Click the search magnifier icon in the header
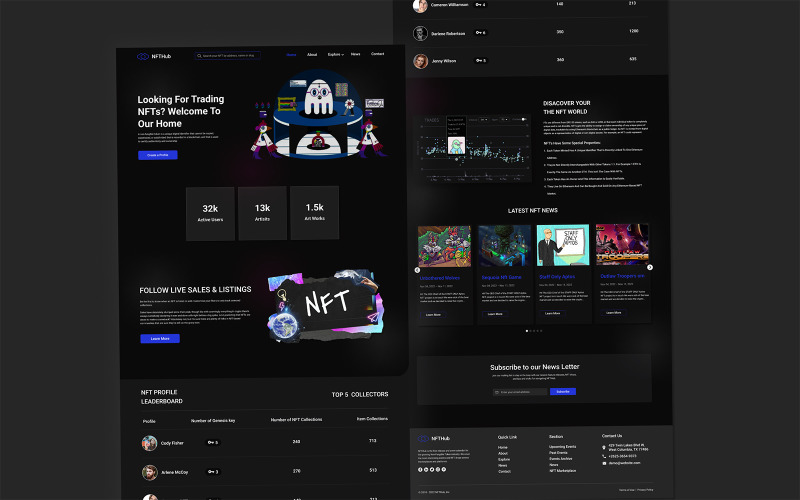The image size is (800, 500). (200, 56)
